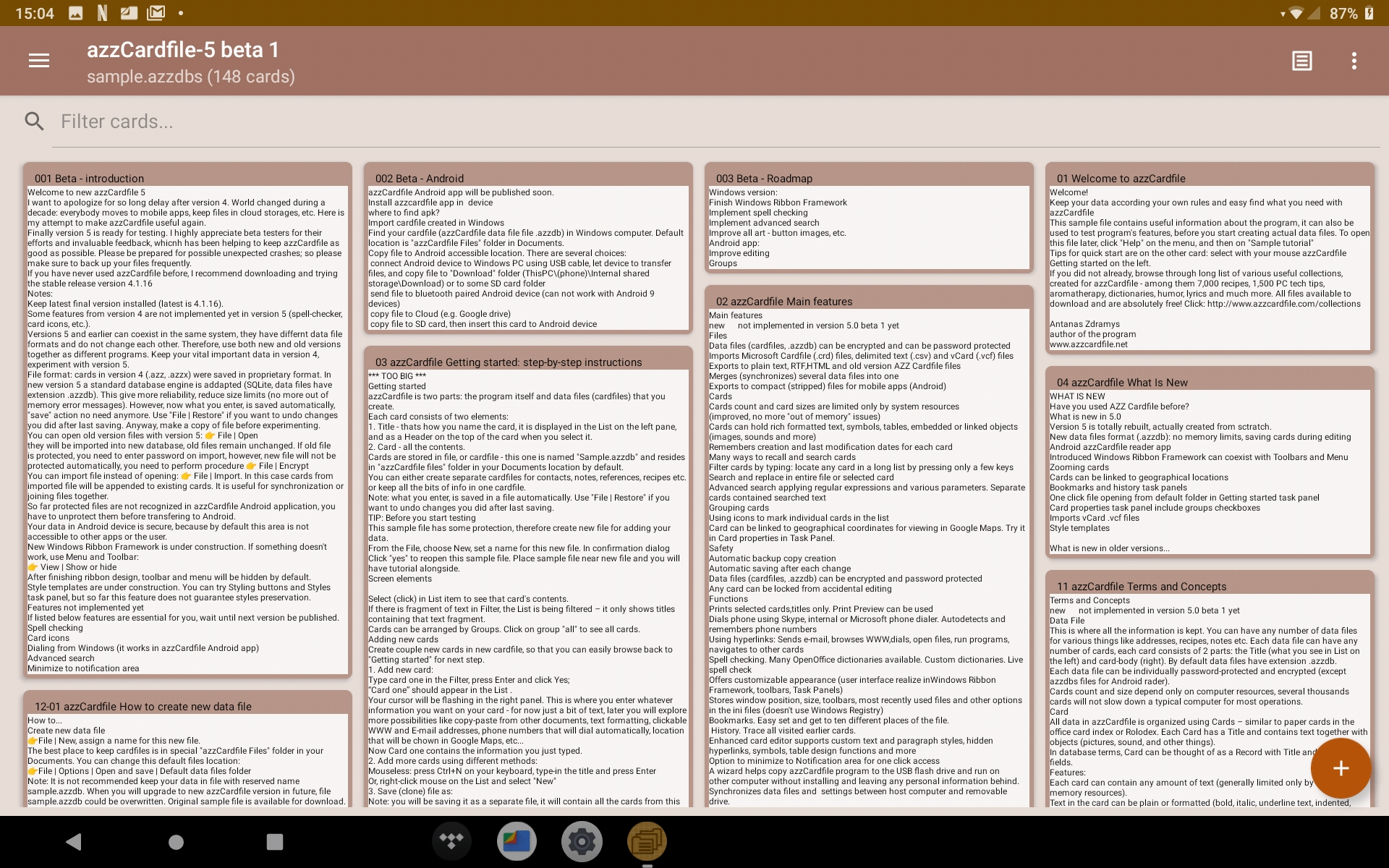Image resolution: width=1389 pixels, height=868 pixels.
Task: Click 'Groups' line in Roadmap card
Action: click(723, 263)
